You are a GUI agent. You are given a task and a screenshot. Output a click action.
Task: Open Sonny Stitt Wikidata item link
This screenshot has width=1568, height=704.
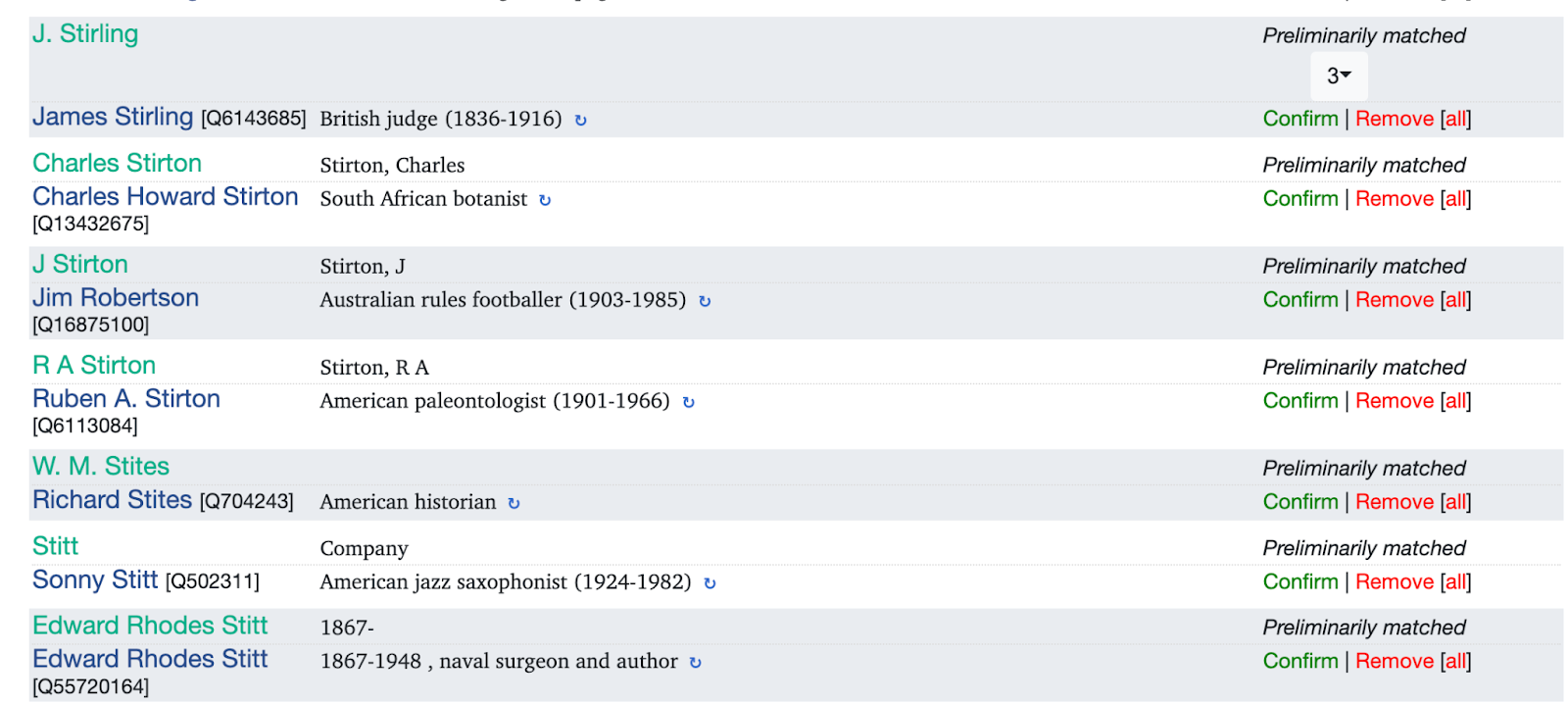click(95, 580)
